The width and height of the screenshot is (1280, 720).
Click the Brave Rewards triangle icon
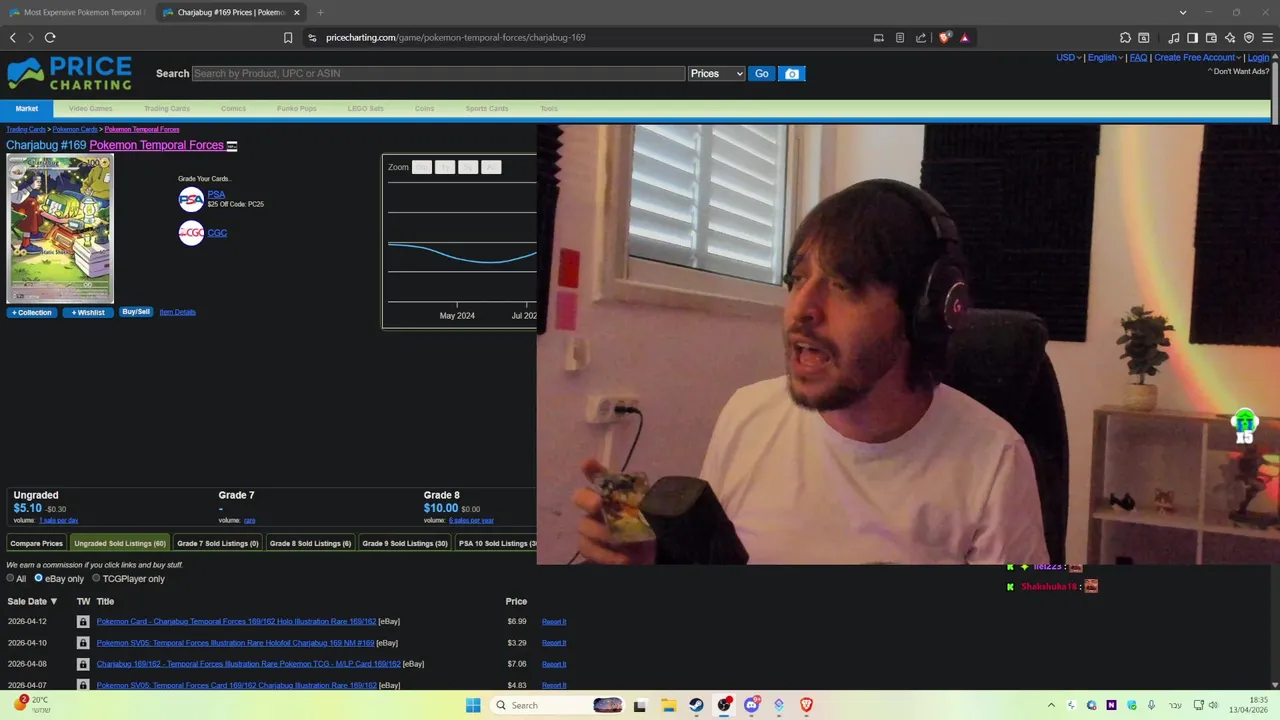(965, 37)
